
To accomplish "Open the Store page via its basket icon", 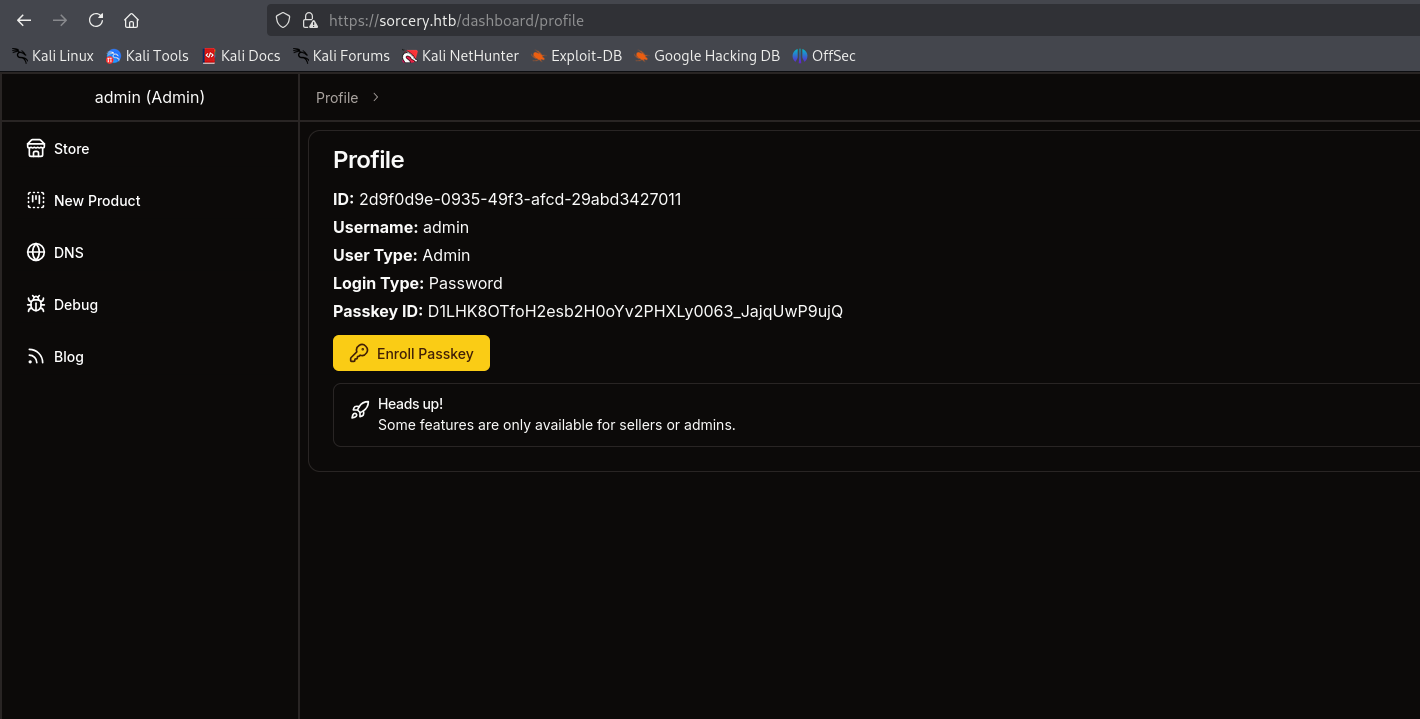I will (36, 148).
